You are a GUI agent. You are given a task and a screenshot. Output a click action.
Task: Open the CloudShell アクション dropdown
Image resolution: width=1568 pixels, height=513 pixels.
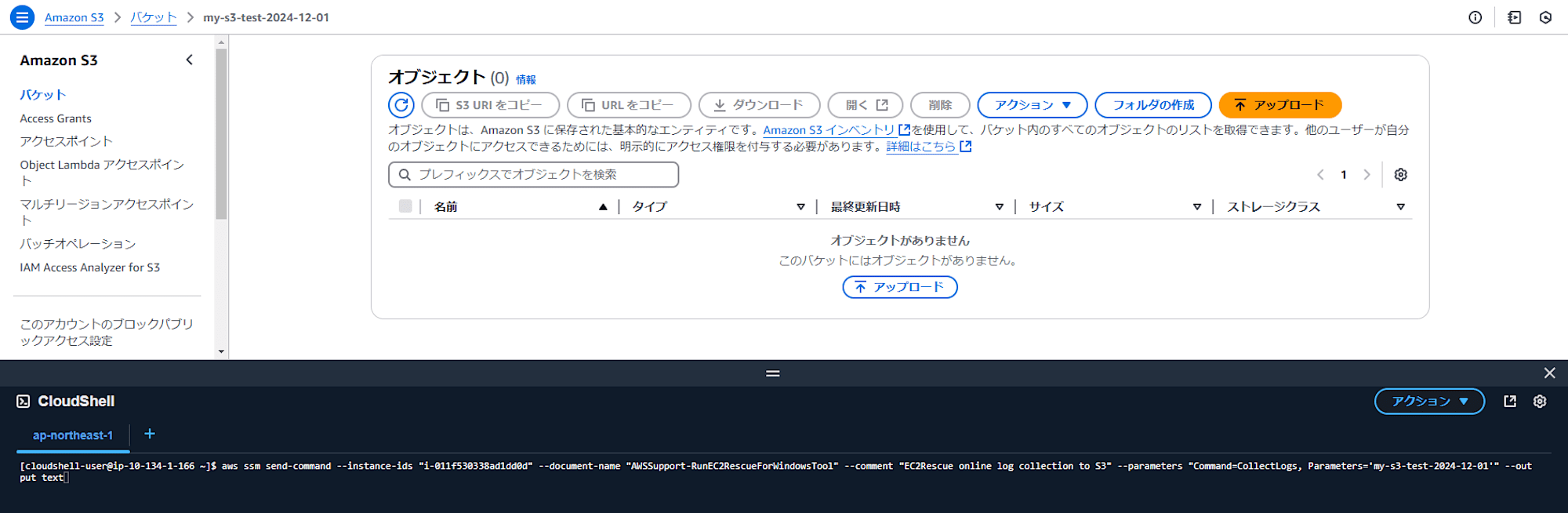pos(1430,402)
